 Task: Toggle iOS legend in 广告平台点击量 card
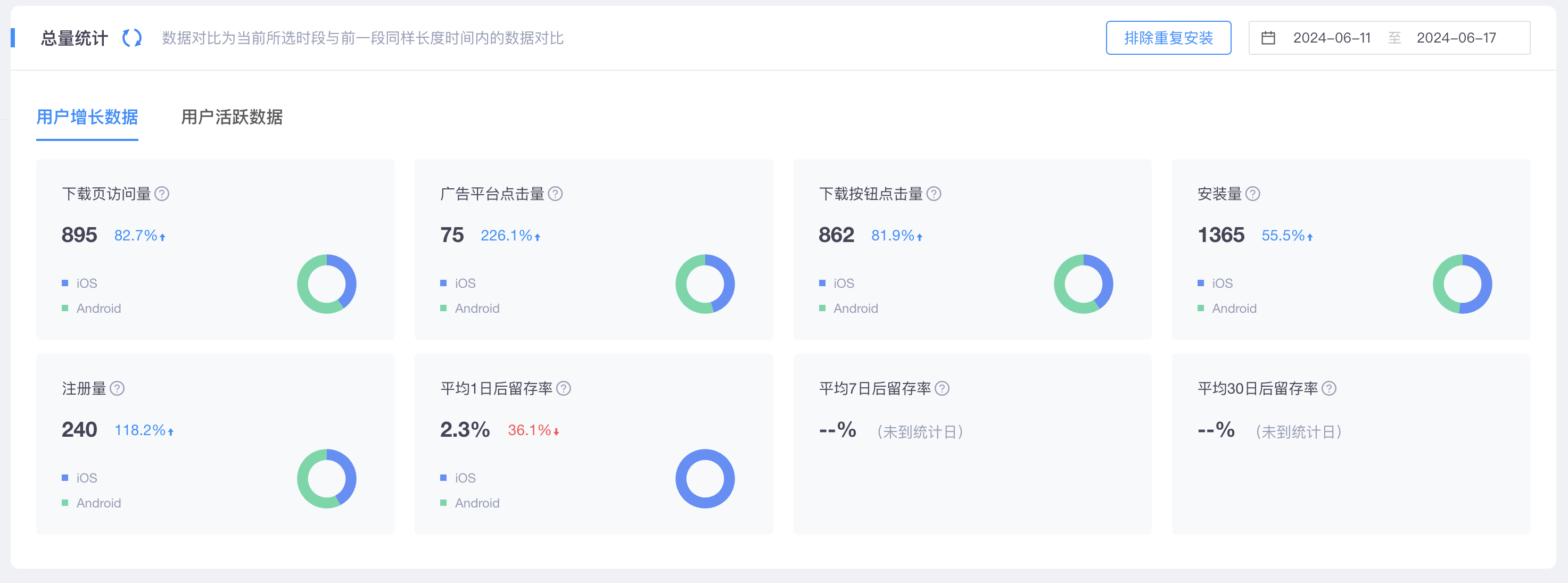pos(458,283)
